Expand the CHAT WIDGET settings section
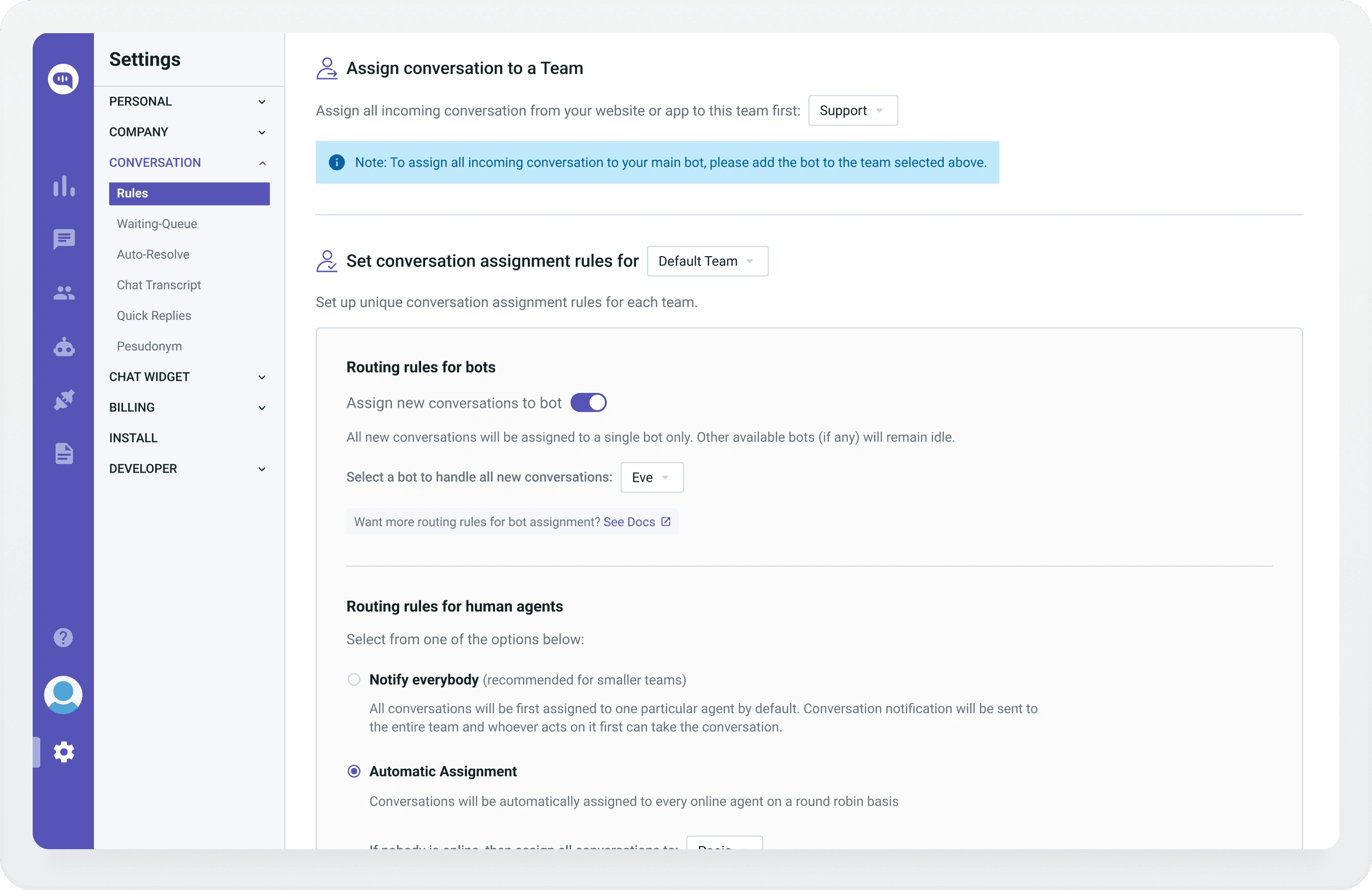Screen dimensions: 1372x890 click(188, 377)
